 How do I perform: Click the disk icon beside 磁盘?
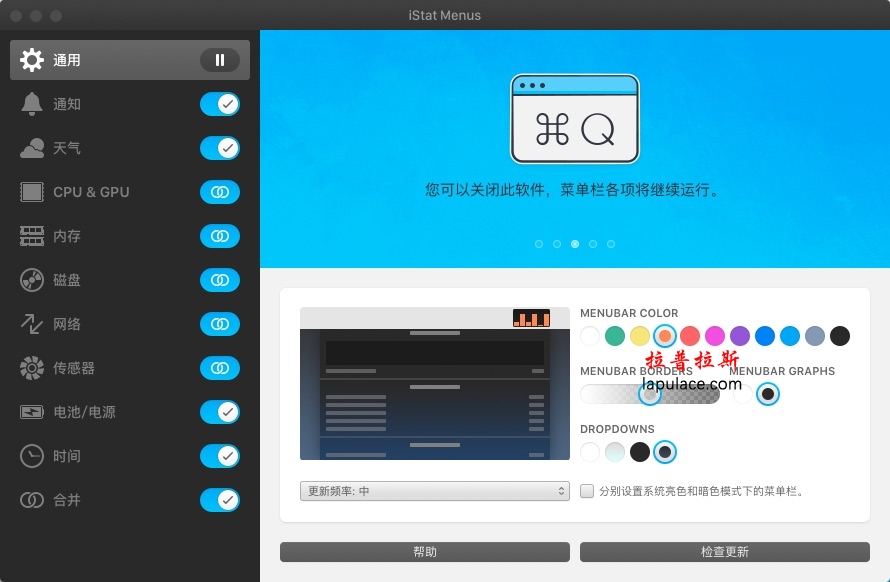[x=32, y=280]
